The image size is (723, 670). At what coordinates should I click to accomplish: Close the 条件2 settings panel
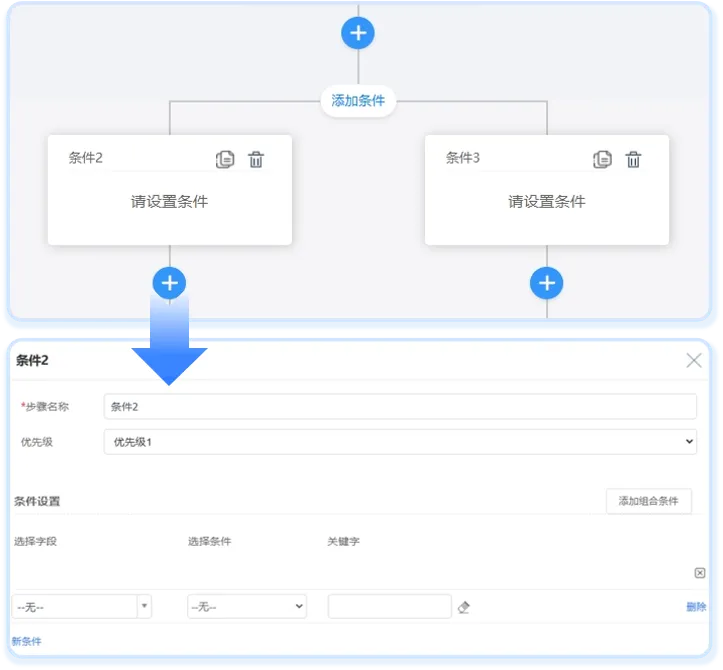click(x=694, y=361)
